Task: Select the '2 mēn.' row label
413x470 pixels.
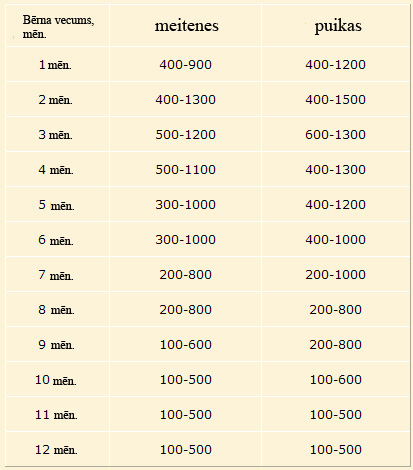Action: [55, 100]
